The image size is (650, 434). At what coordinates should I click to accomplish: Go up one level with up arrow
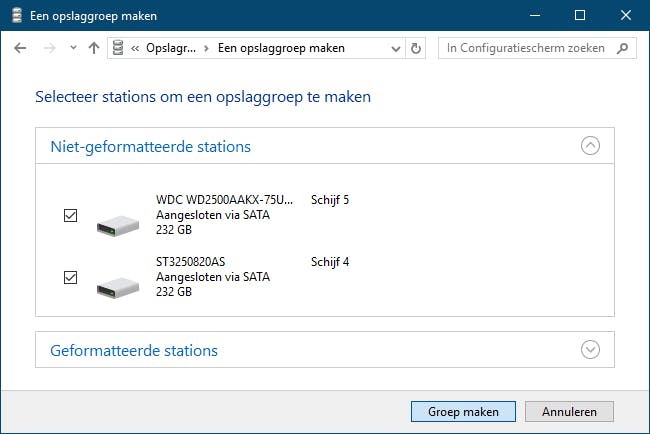[93, 48]
